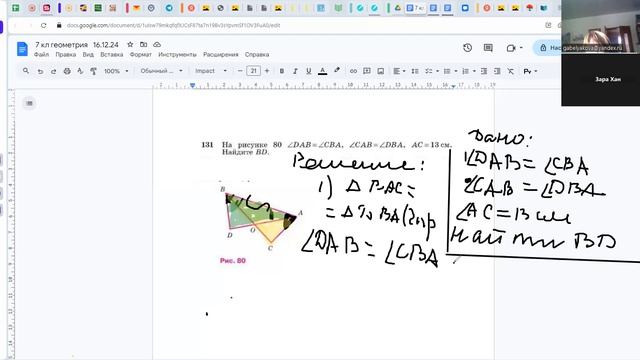Click the share access button

[548, 48]
